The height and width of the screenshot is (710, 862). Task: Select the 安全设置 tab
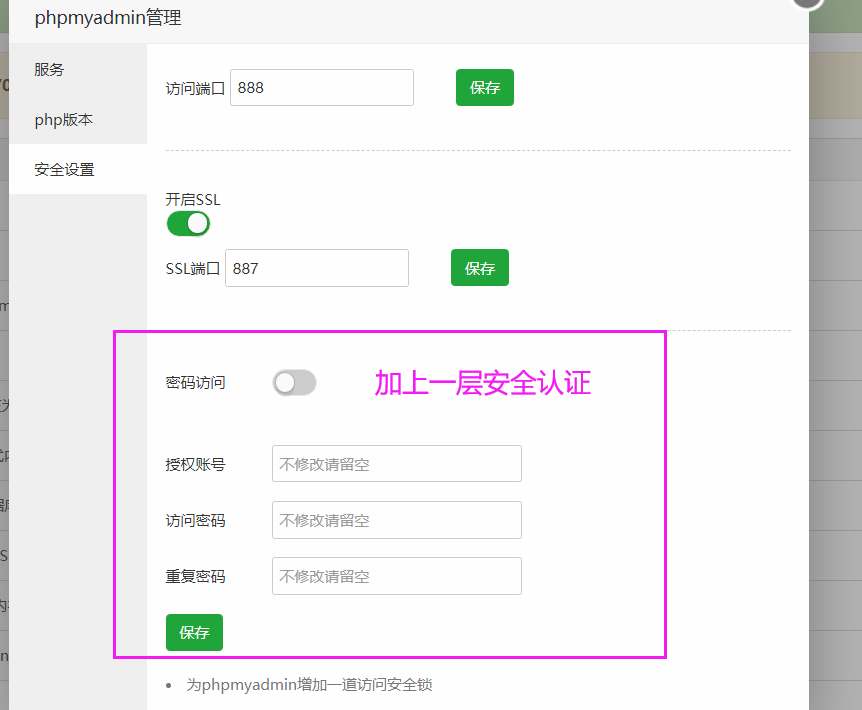click(x=78, y=169)
